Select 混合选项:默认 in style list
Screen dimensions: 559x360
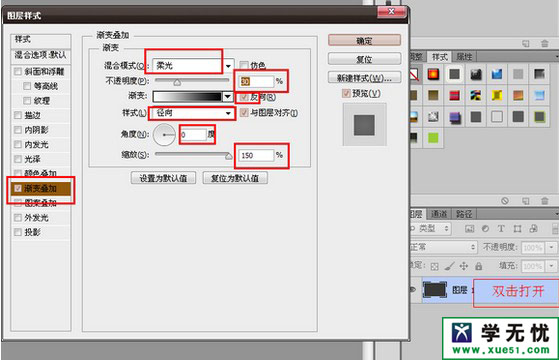tap(41, 55)
